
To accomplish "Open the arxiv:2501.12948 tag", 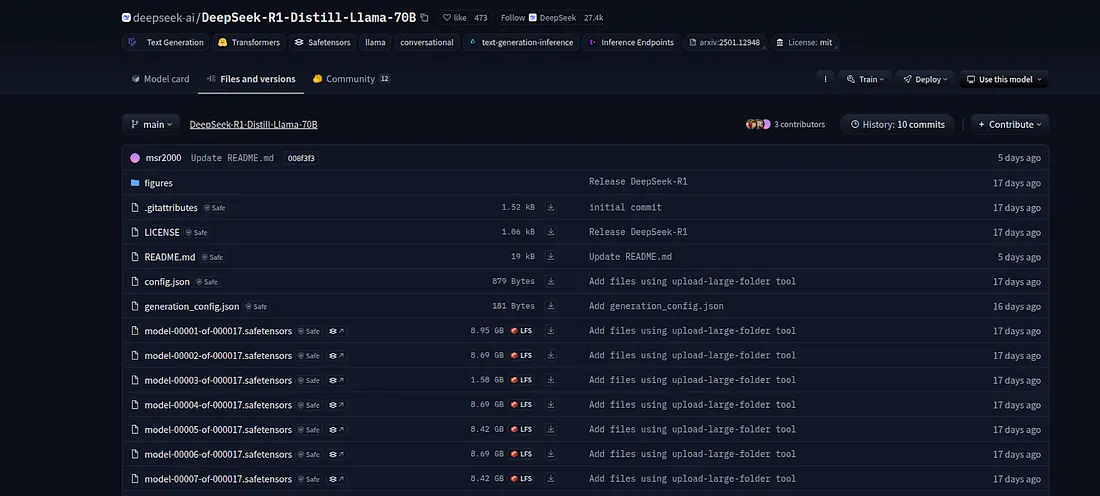I will pos(725,42).
